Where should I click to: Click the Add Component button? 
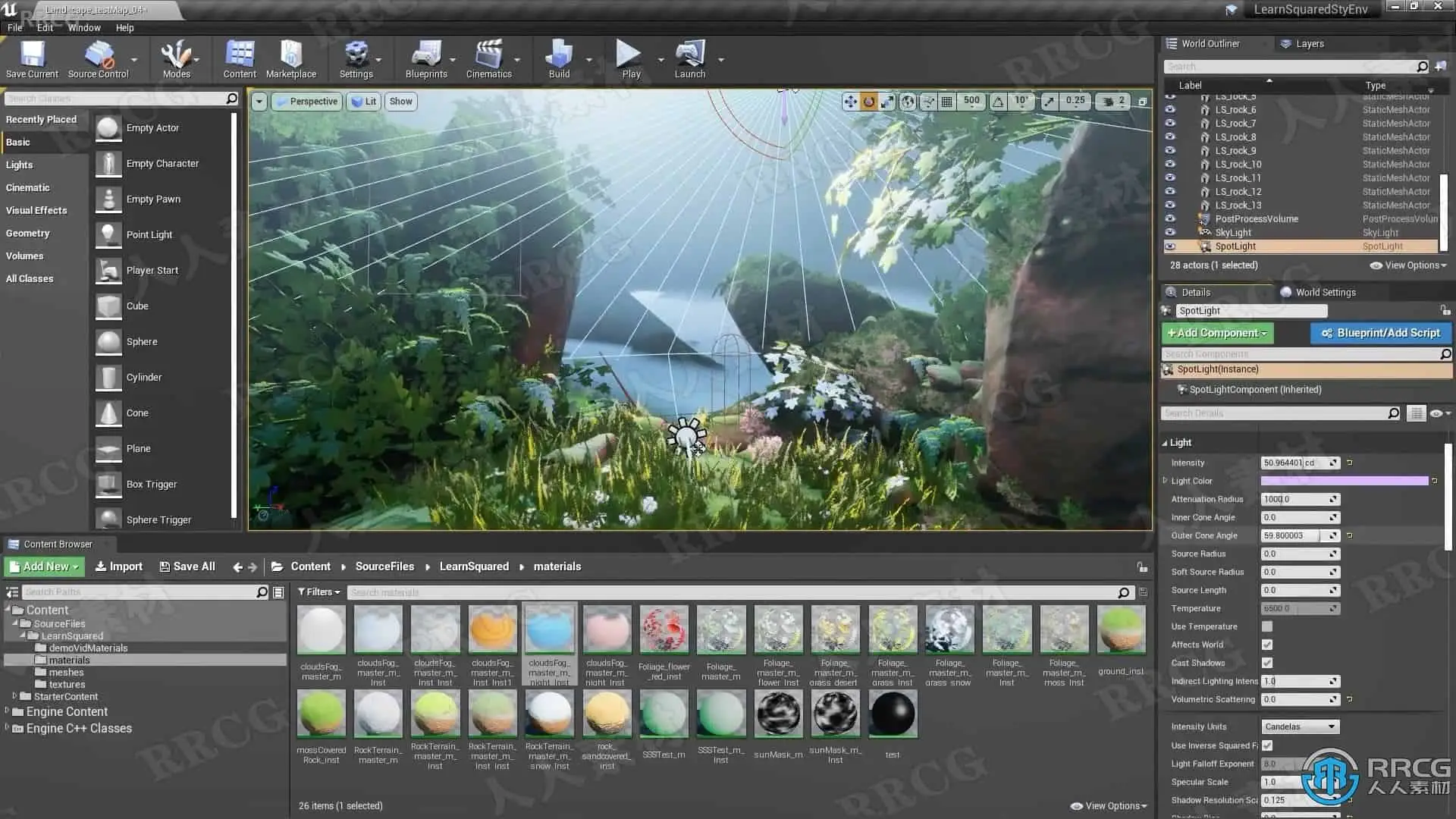(x=1217, y=333)
